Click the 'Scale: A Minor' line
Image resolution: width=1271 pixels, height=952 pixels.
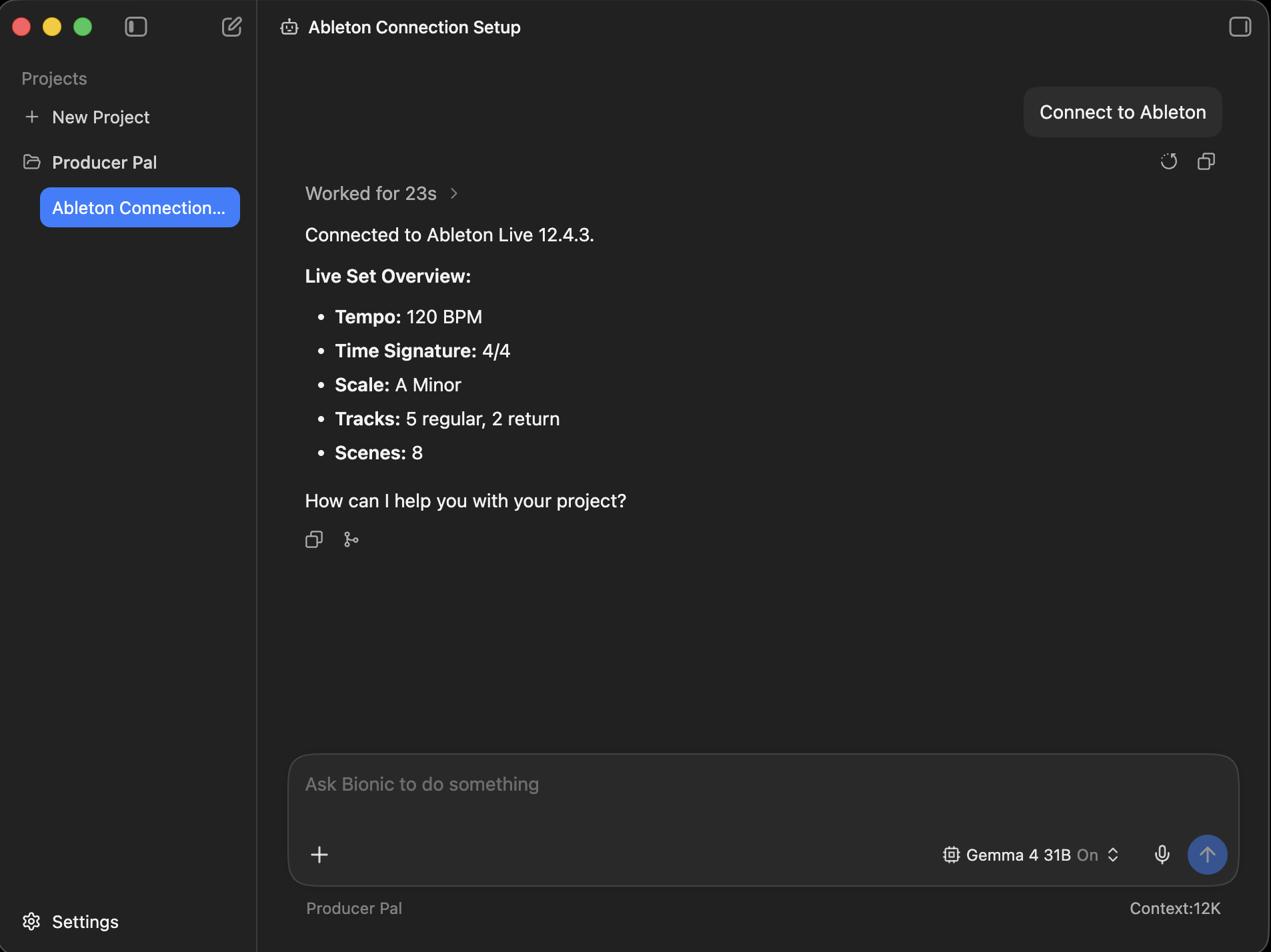397,385
